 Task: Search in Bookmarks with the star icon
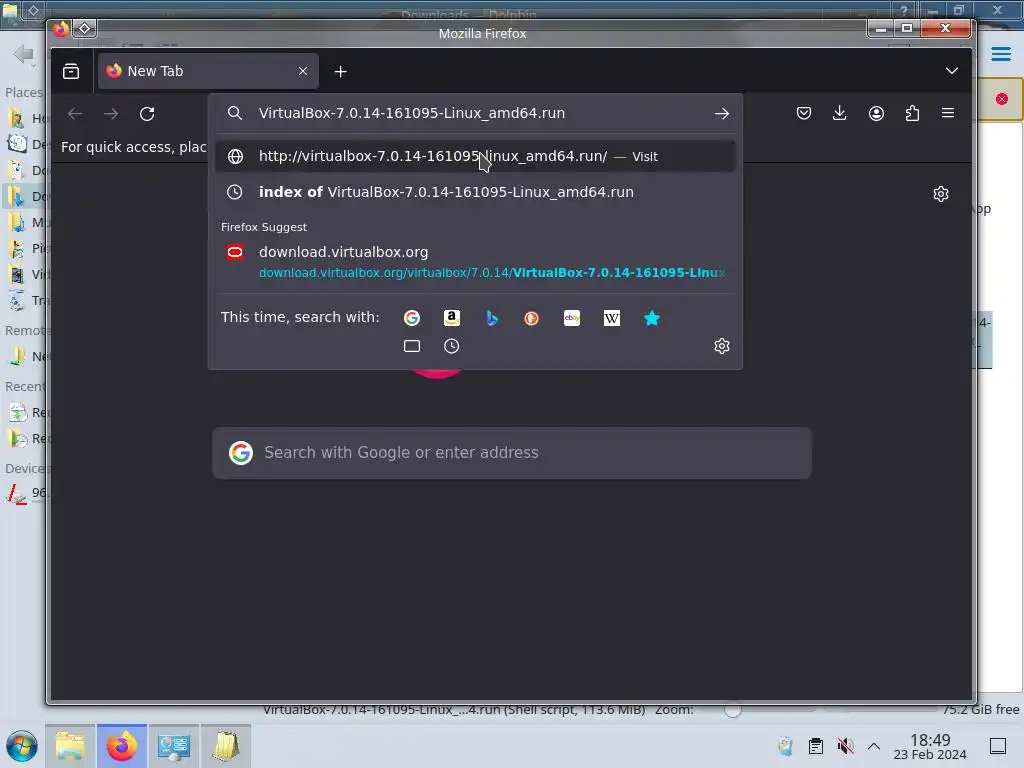click(652, 318)
